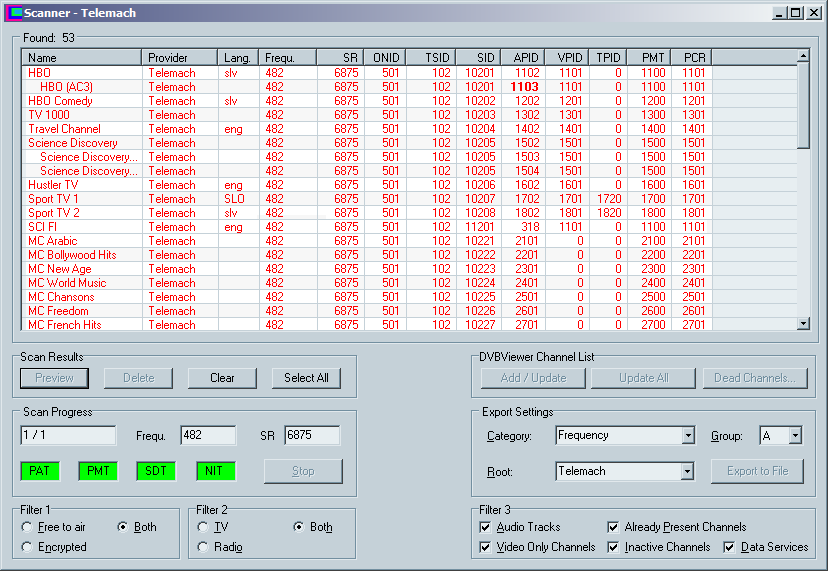
Task: Select the SCI FI channel row
Action: pyautogui.click(x=367, y=227)
